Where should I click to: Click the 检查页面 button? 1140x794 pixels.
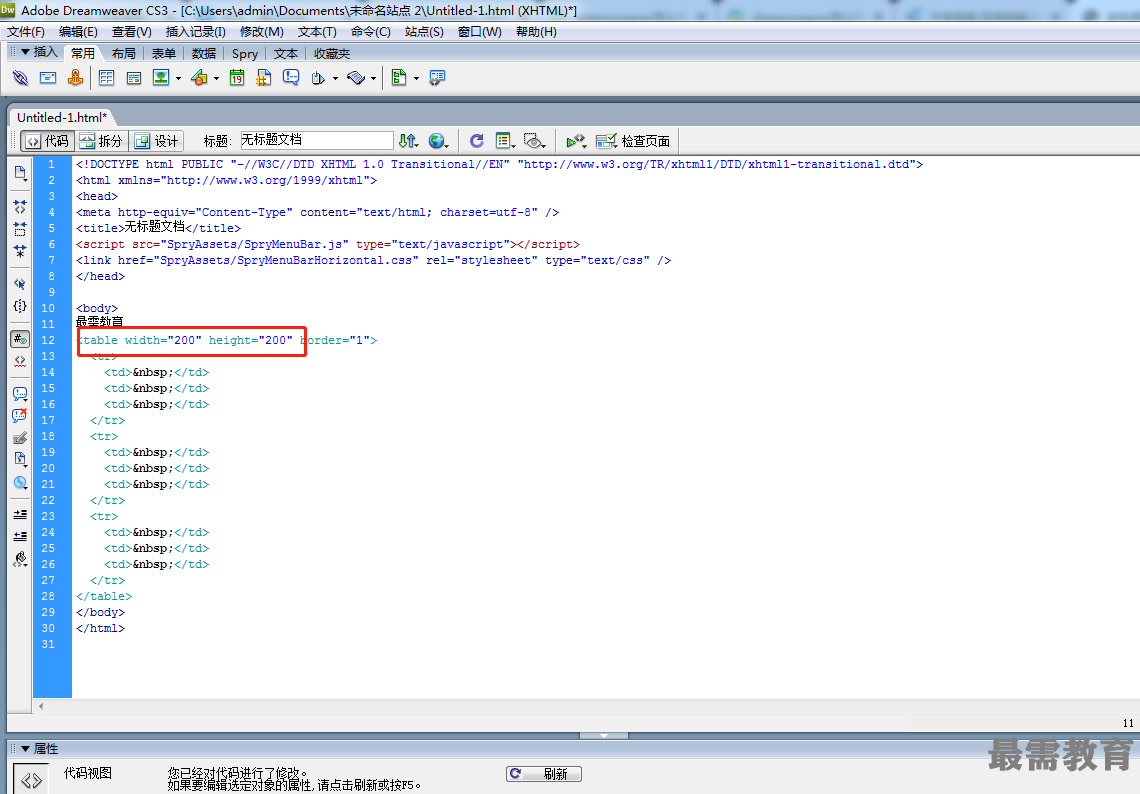[x=633, y=141]
